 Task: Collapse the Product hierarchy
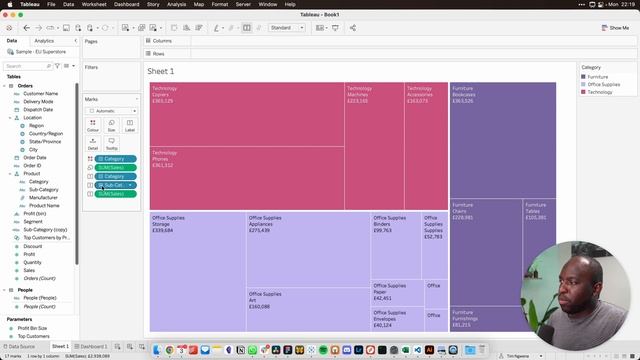click(10, 173)
